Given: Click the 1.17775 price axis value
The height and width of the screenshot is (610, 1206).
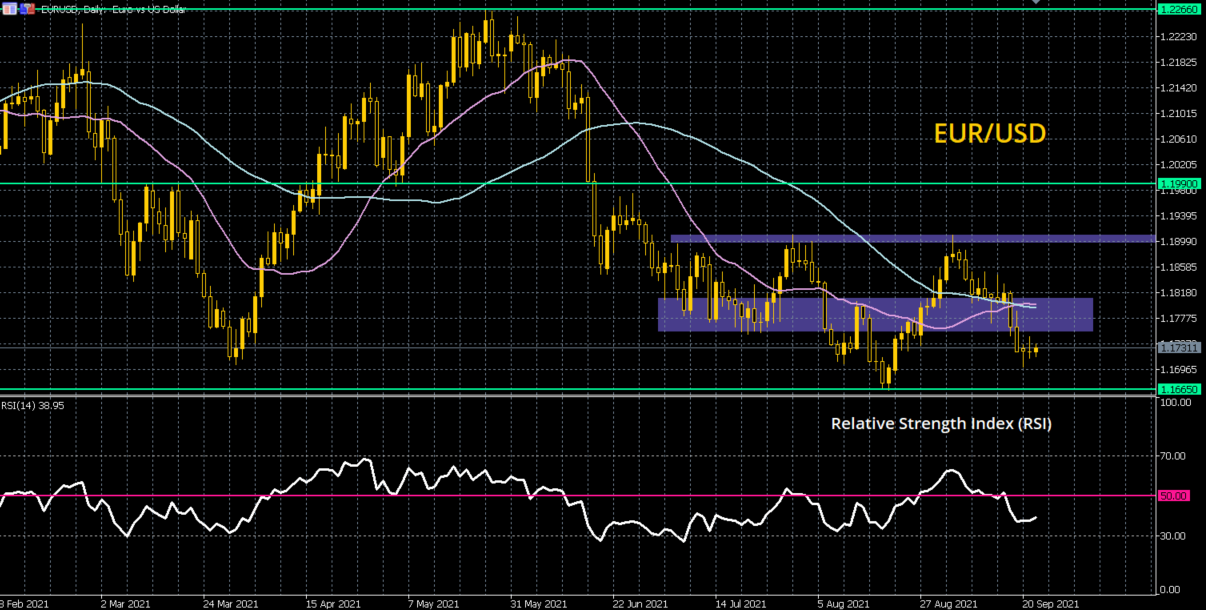Looking at the screenshot, I should [1178, 319].
